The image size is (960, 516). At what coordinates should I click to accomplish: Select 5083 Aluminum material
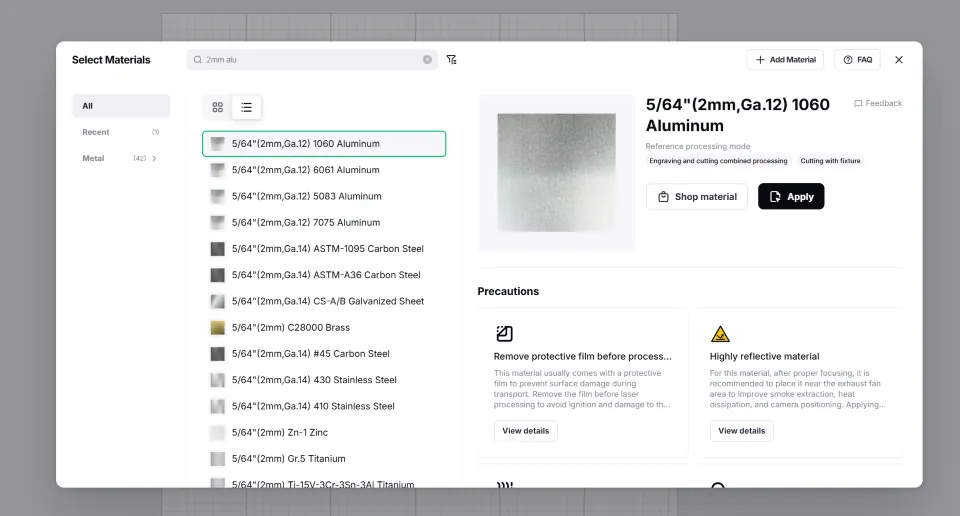pos(324,196)
